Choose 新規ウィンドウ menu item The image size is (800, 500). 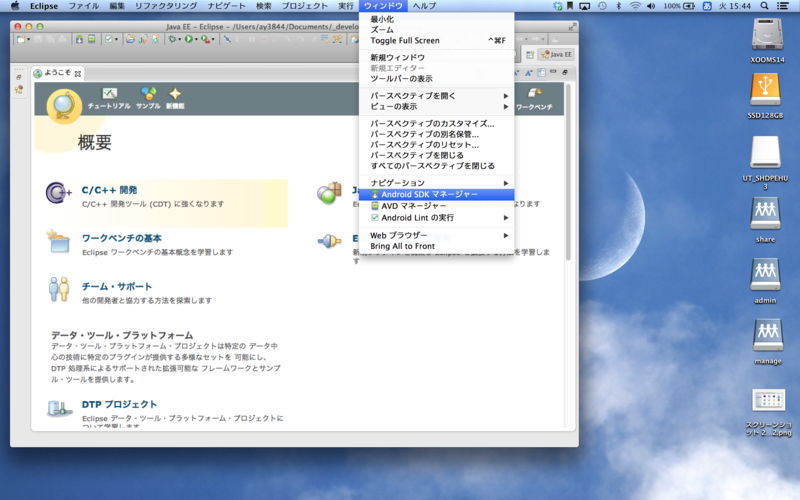click(x=436, y=58)
